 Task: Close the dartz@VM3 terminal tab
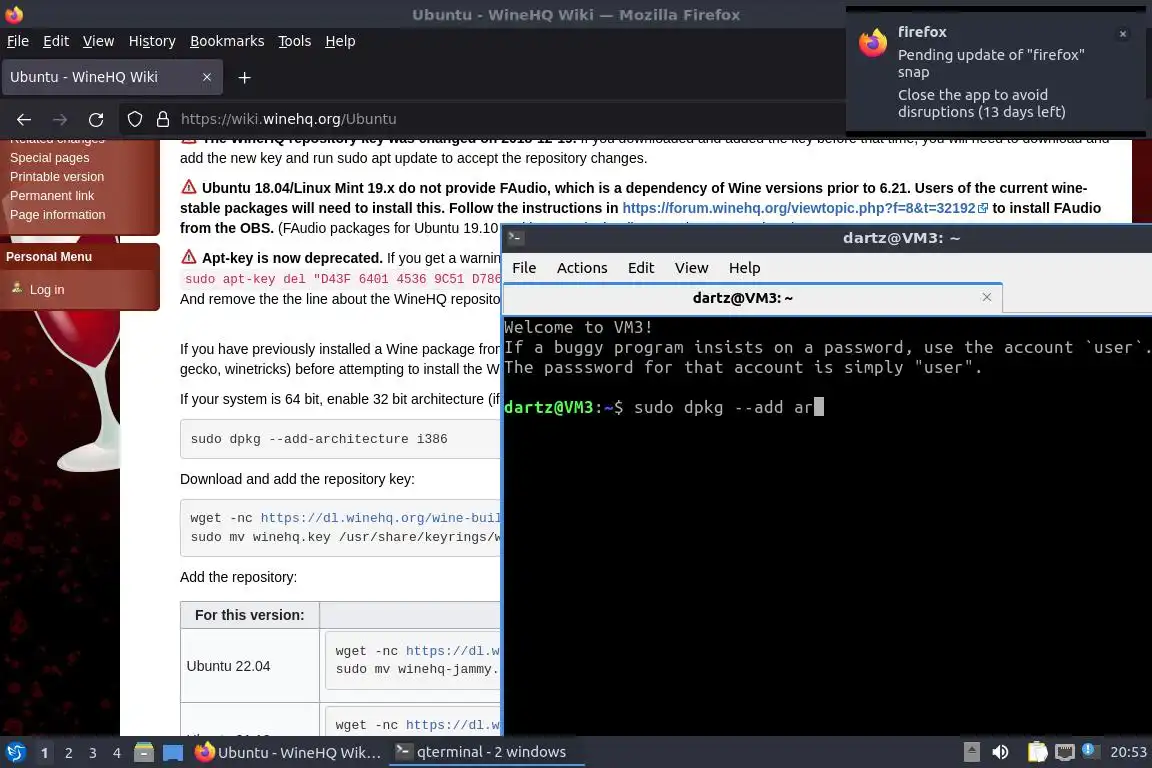[987, 297]
